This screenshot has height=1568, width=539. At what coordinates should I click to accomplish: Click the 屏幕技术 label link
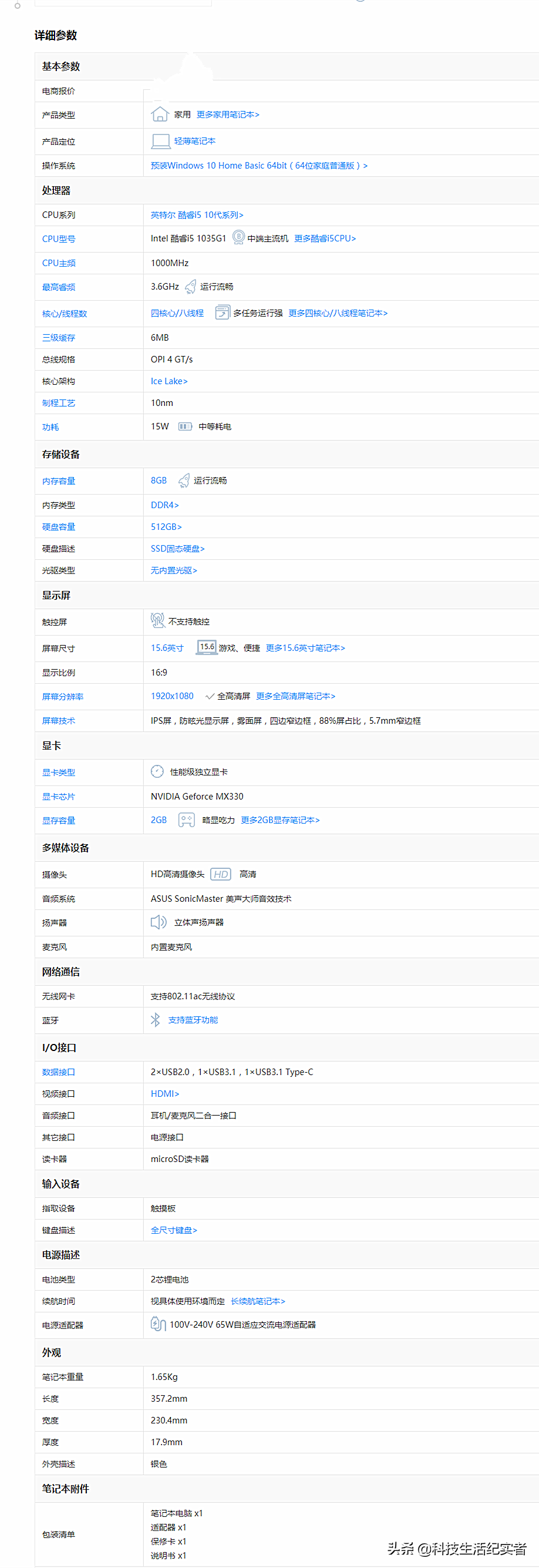58,721
